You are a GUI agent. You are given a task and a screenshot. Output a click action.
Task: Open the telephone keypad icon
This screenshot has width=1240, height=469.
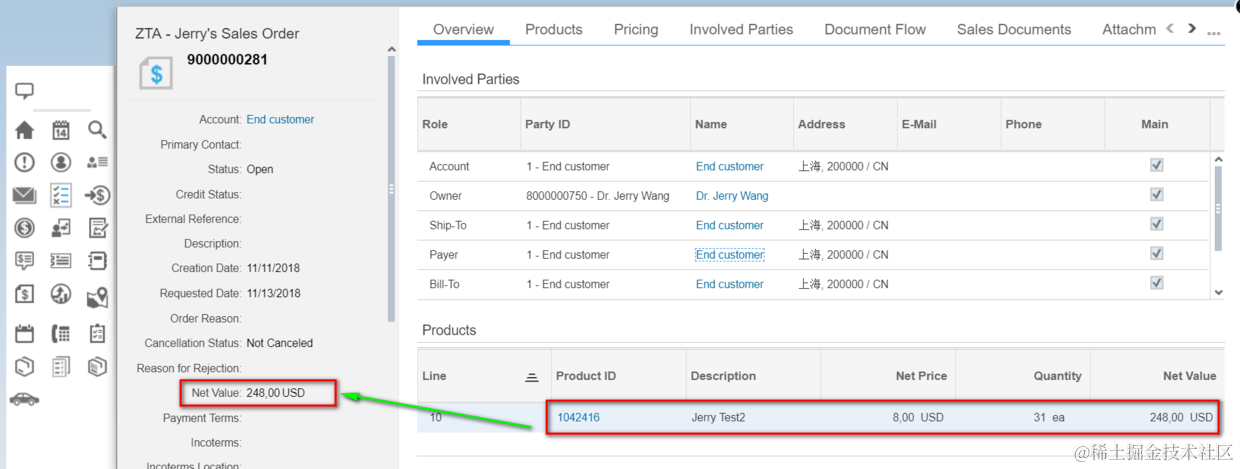[61, 334]
